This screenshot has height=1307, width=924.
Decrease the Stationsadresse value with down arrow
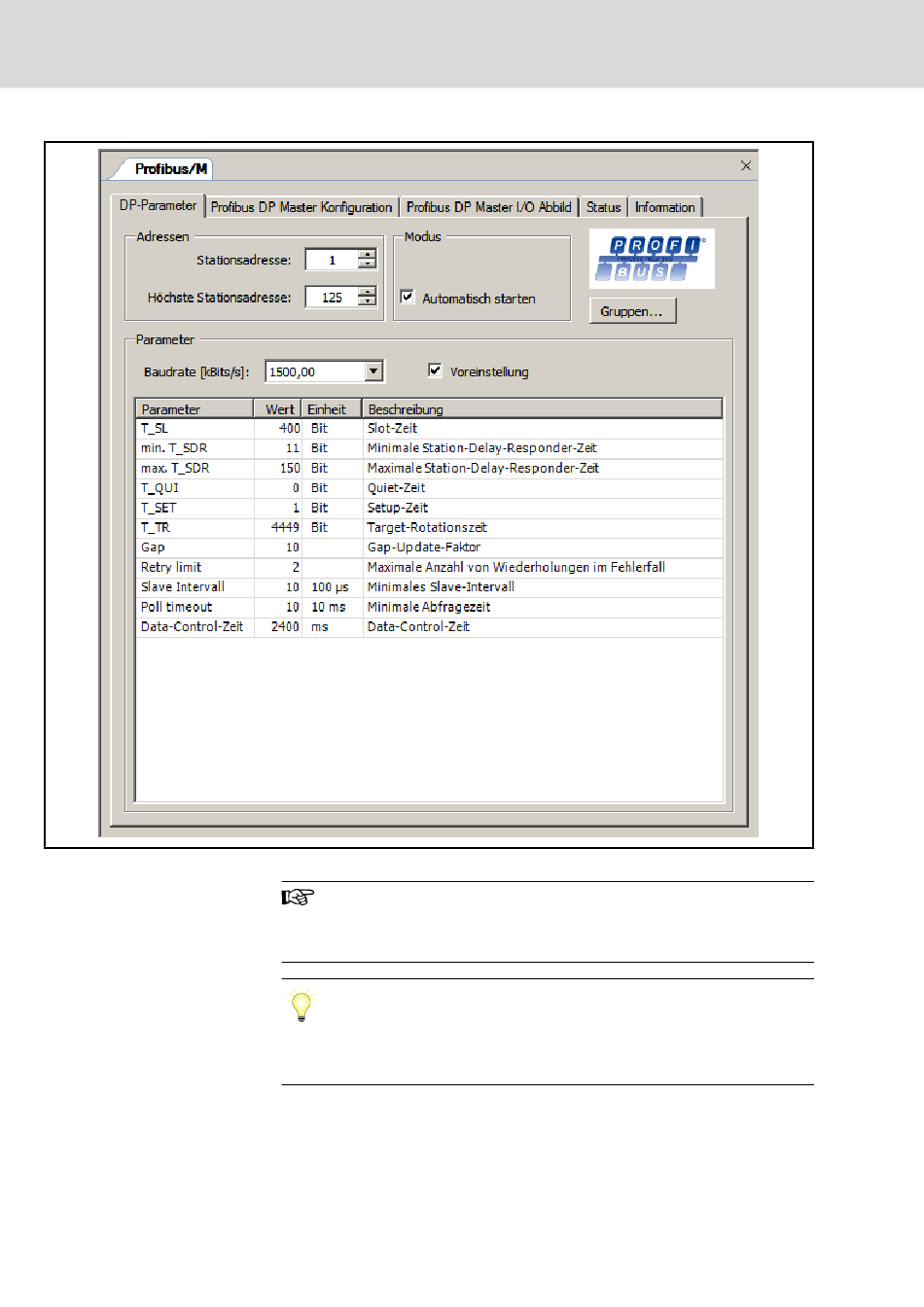coord(367,264)
